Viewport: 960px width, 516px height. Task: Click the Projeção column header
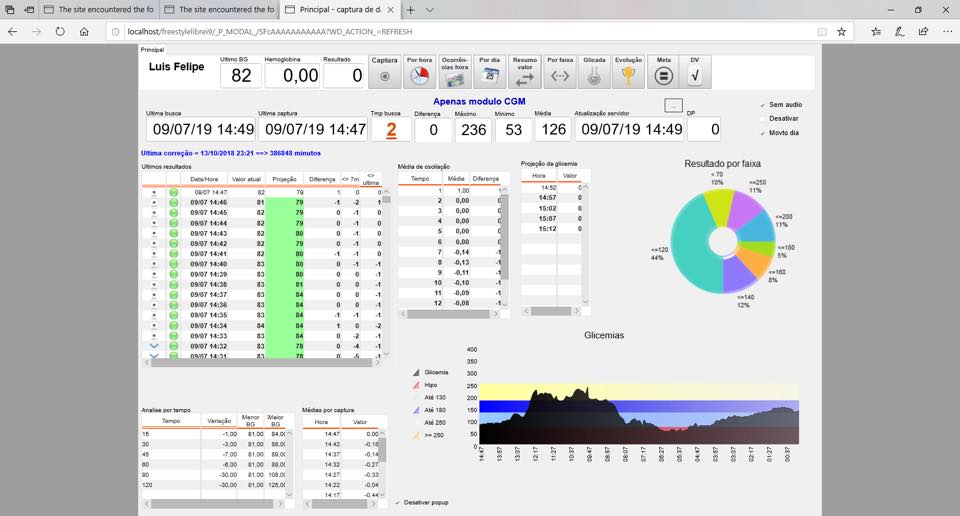284,179
